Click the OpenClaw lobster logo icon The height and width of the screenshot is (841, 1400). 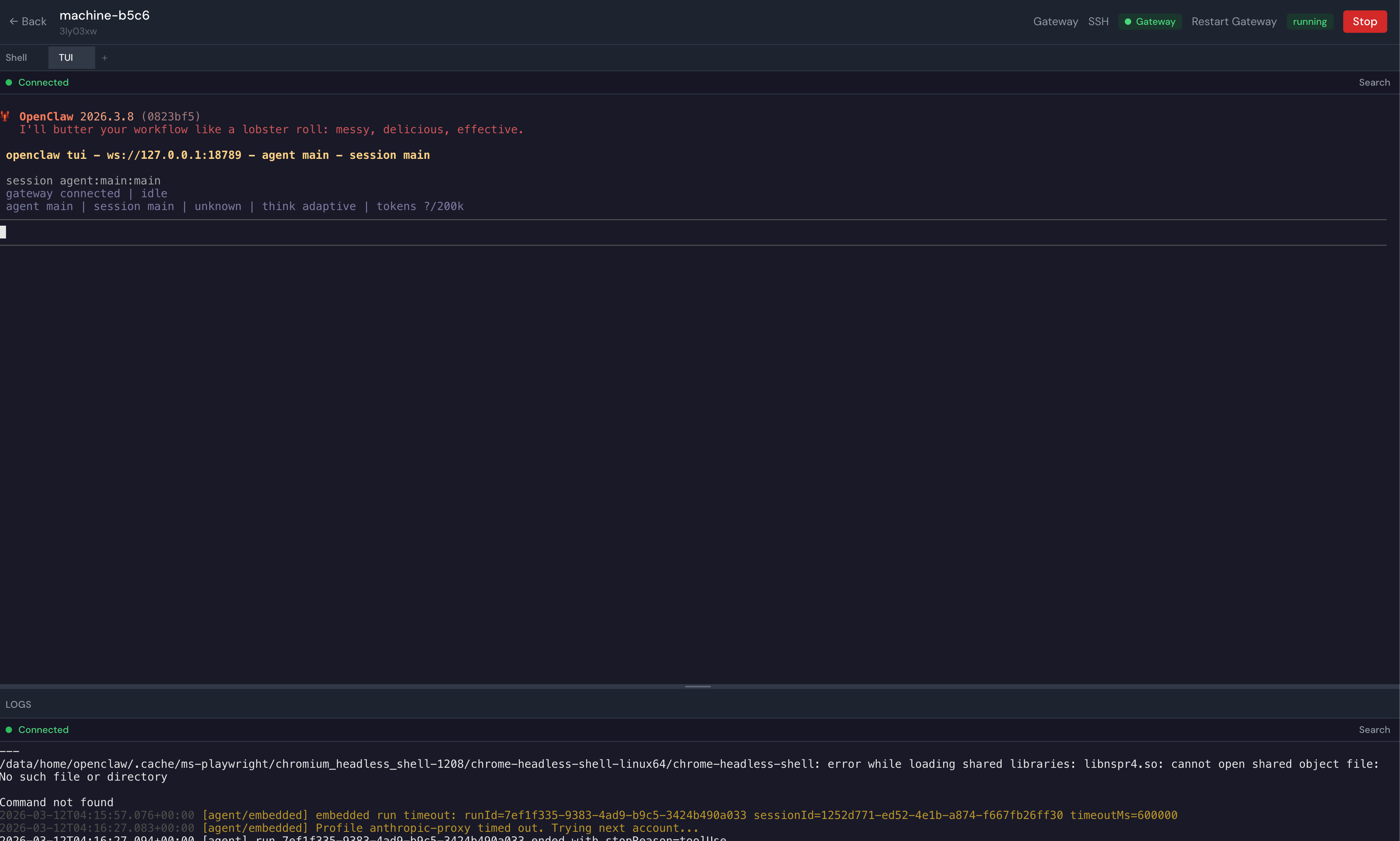[x=5, y=116]
